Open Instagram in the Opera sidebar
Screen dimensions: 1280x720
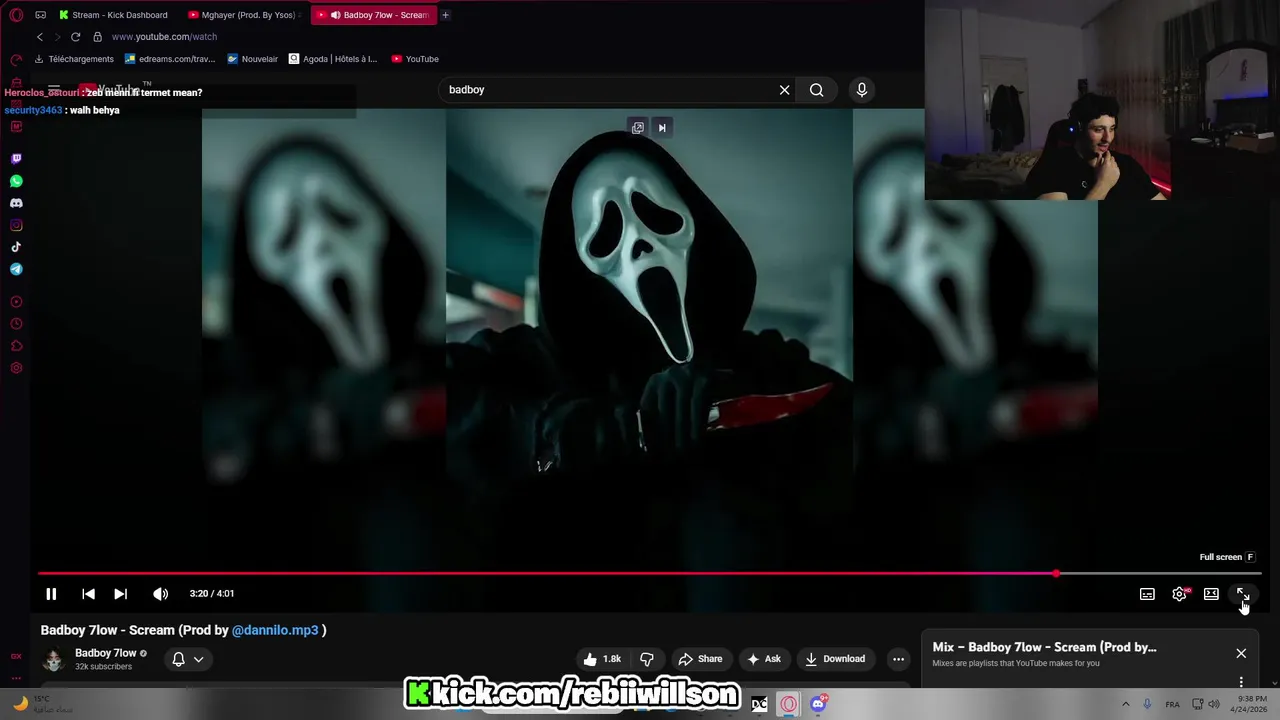(16, 225)
